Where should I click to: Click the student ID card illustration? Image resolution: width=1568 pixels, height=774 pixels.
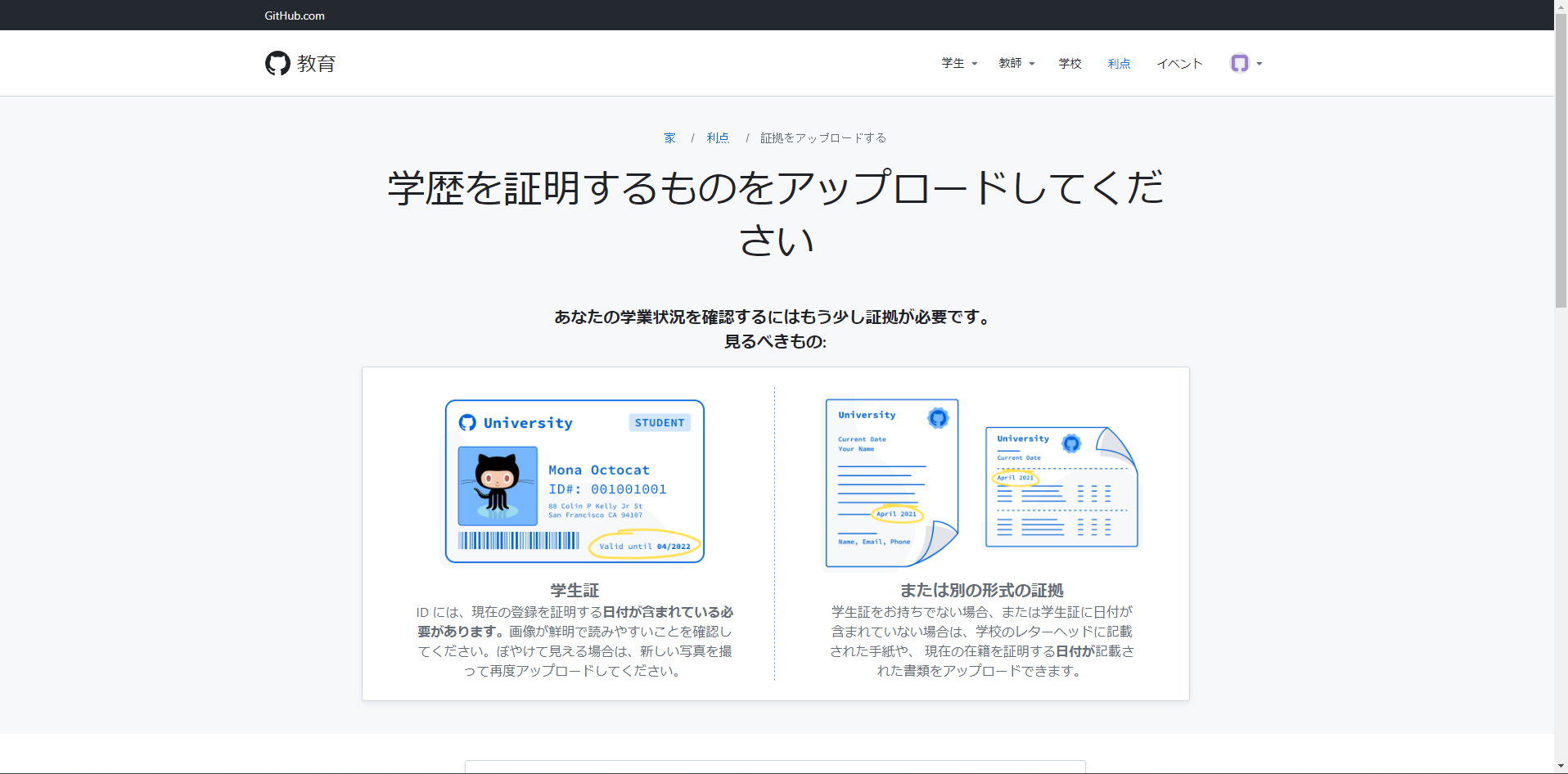coord(574,482)
